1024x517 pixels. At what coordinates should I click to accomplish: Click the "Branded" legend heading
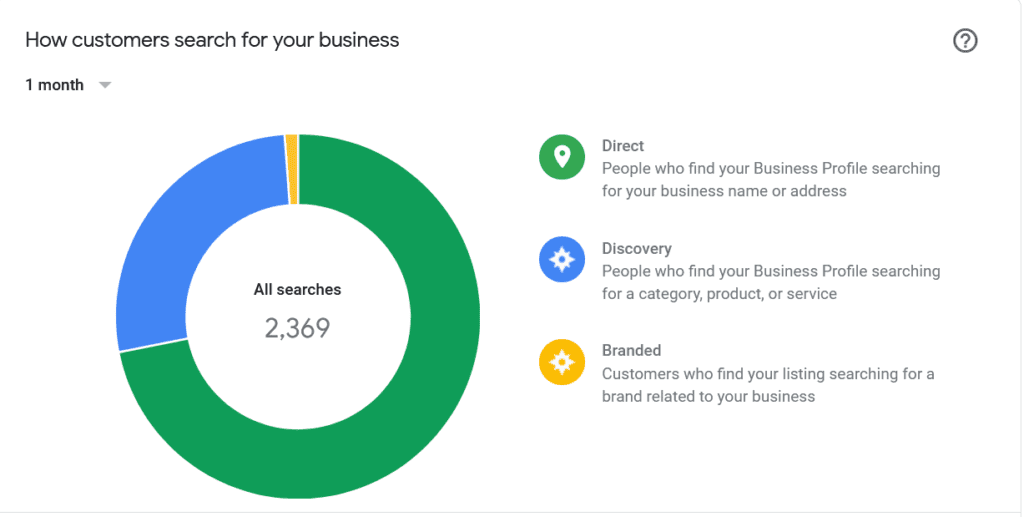tap(631, 351)
